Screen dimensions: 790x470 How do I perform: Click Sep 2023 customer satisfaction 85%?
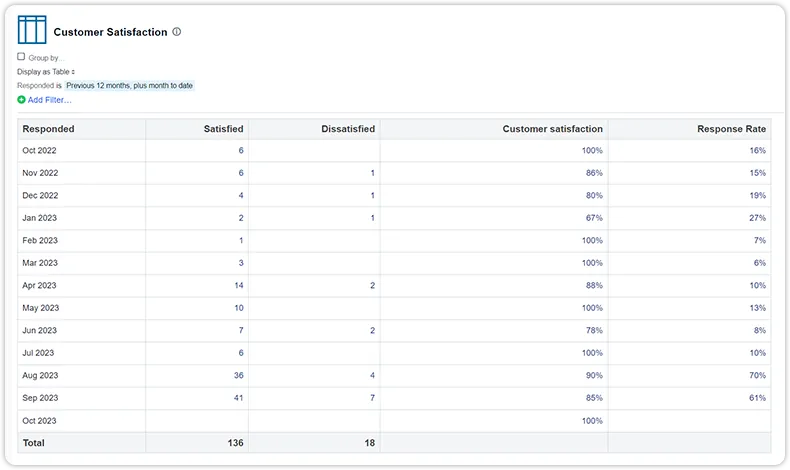(595, 398)
